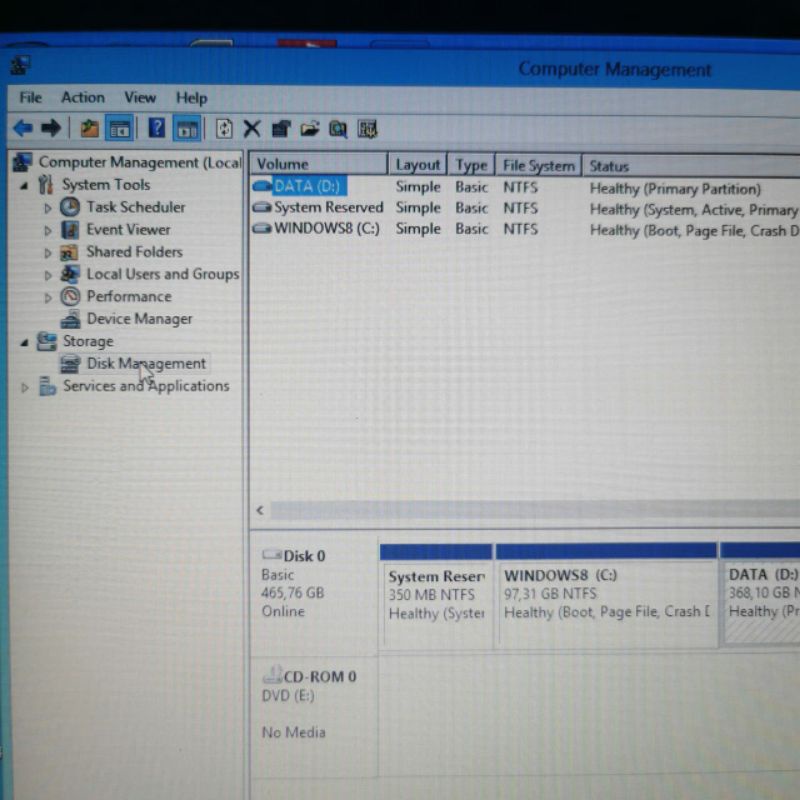Viewport: 800px width, 800px height.
Task: Click the volume list horizontal scrollbar left arrow
Action: [x=260, y=510]
